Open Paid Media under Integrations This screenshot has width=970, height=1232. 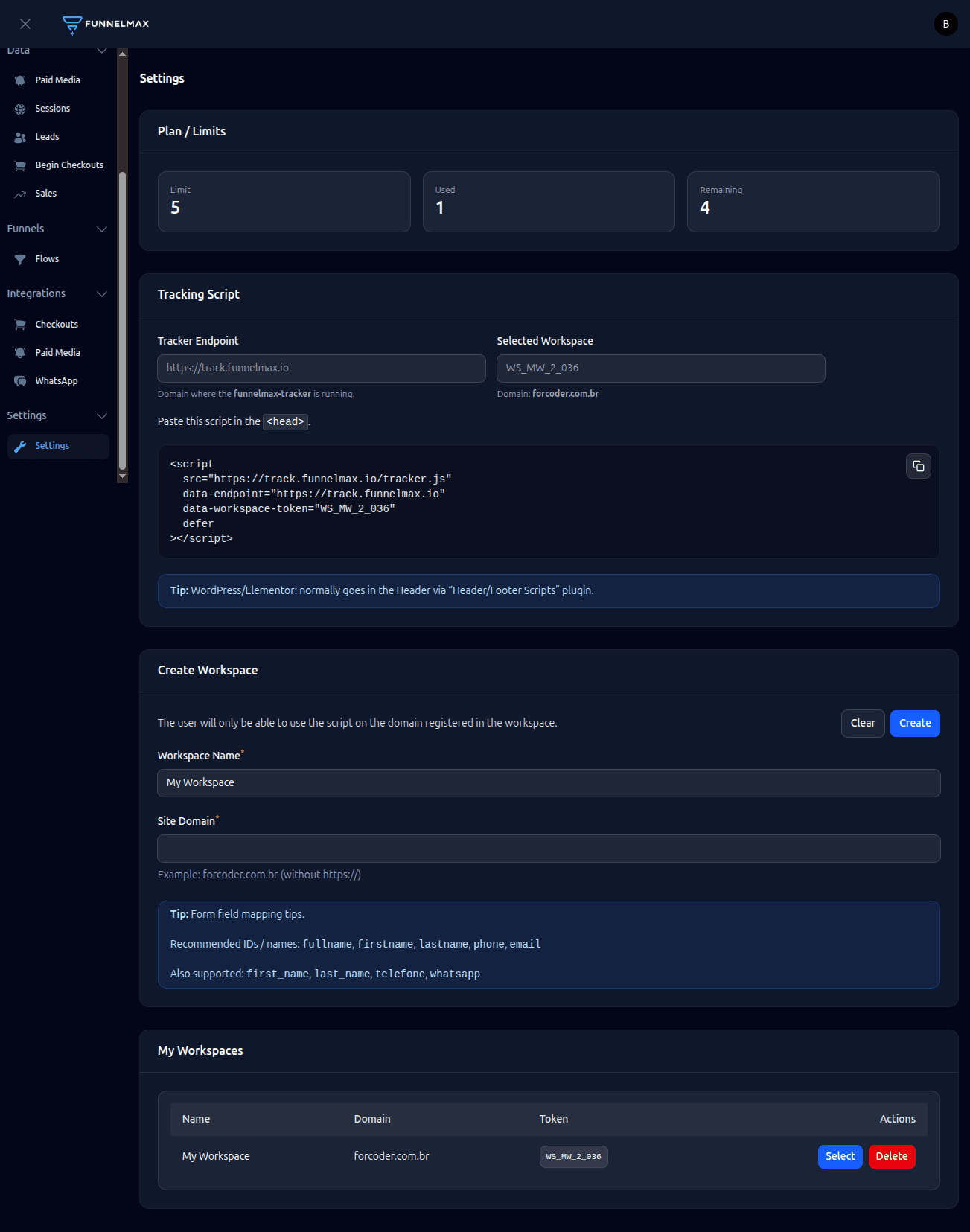pos(58,353)
